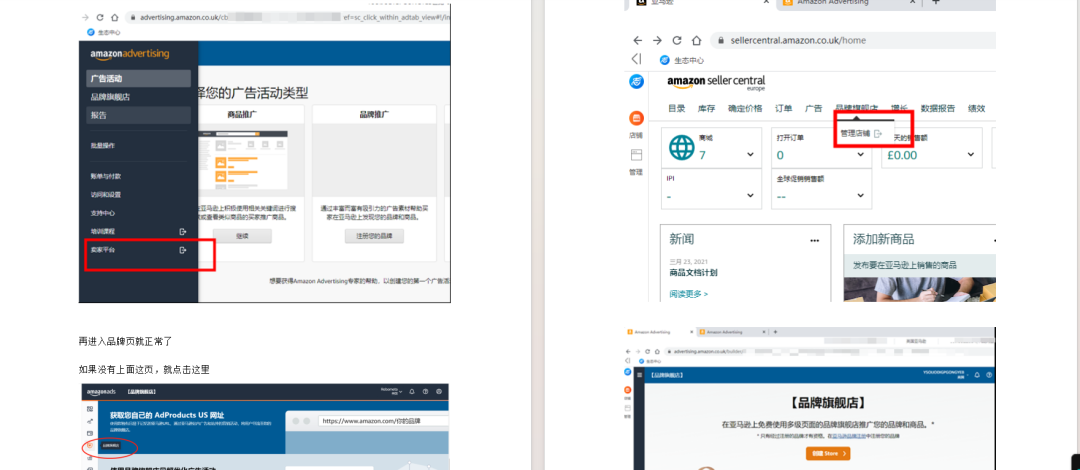Collapse side panel icon in Seller Central browser
This screenshot has height=470, width=1080.
636,59
